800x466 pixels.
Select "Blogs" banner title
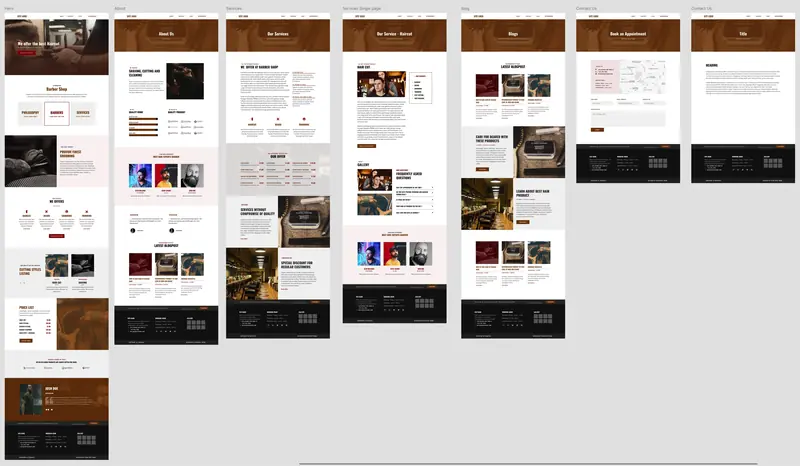513,34
